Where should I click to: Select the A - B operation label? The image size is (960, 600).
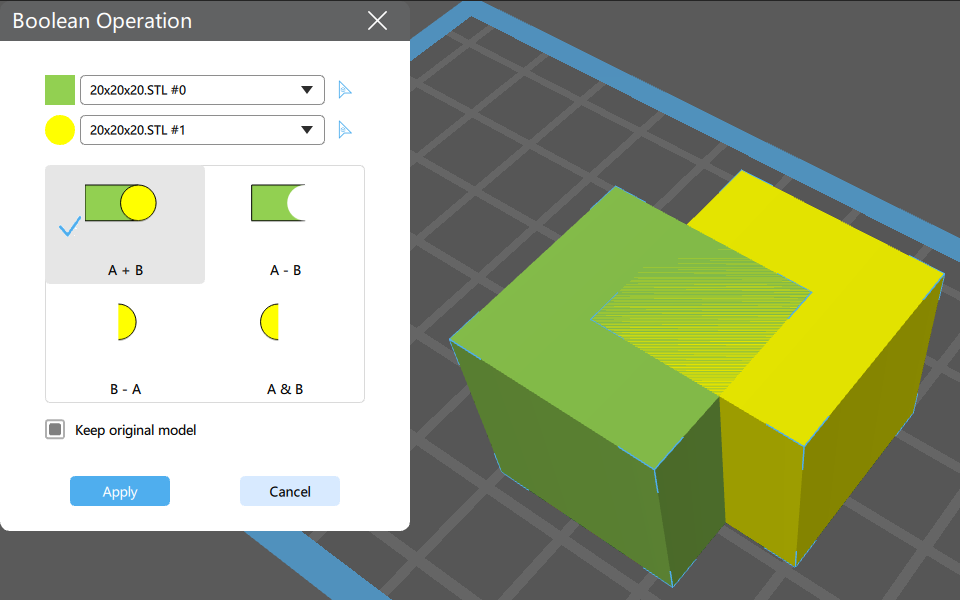285,270
